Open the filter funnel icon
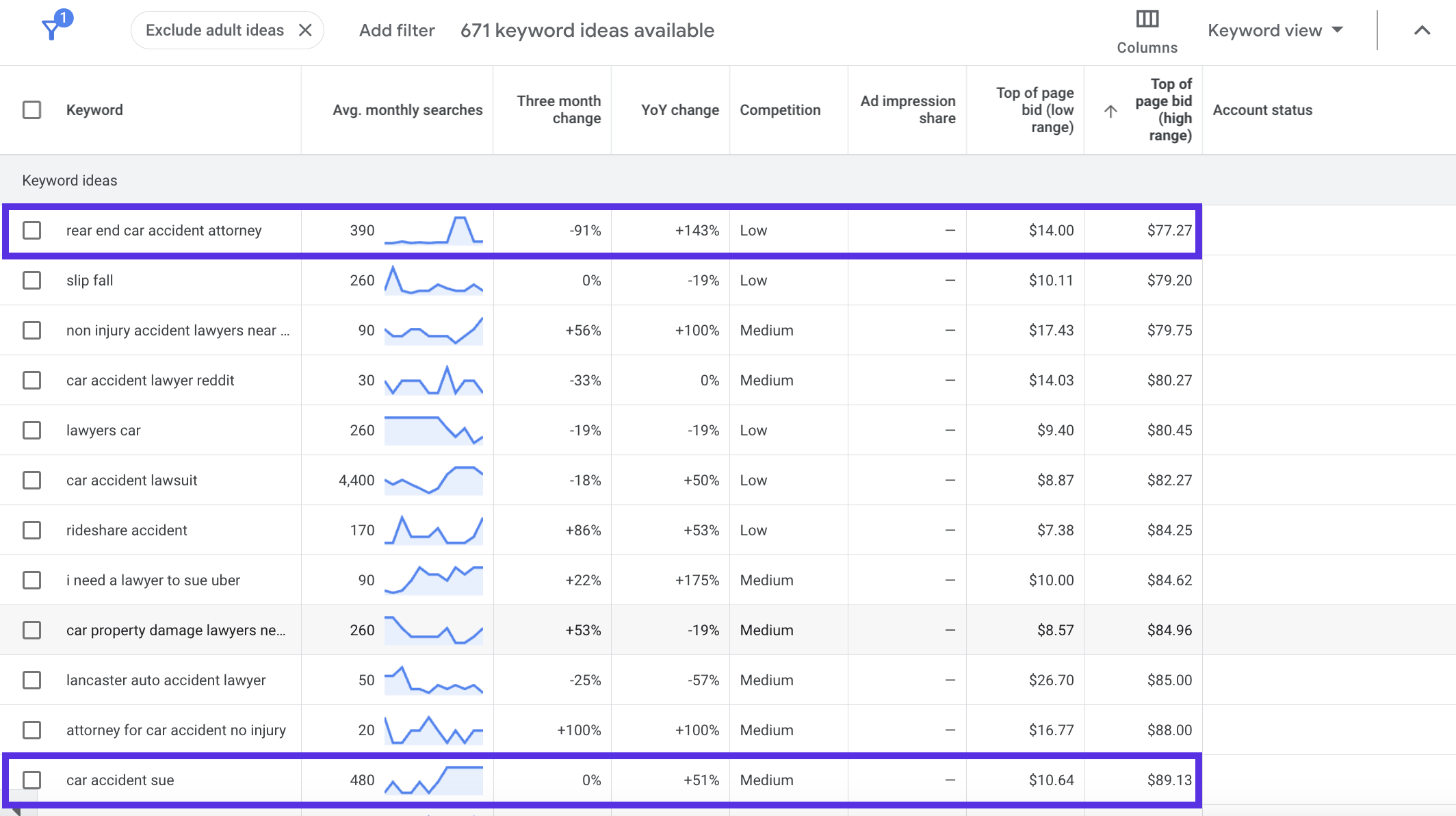 pos(55,27)
